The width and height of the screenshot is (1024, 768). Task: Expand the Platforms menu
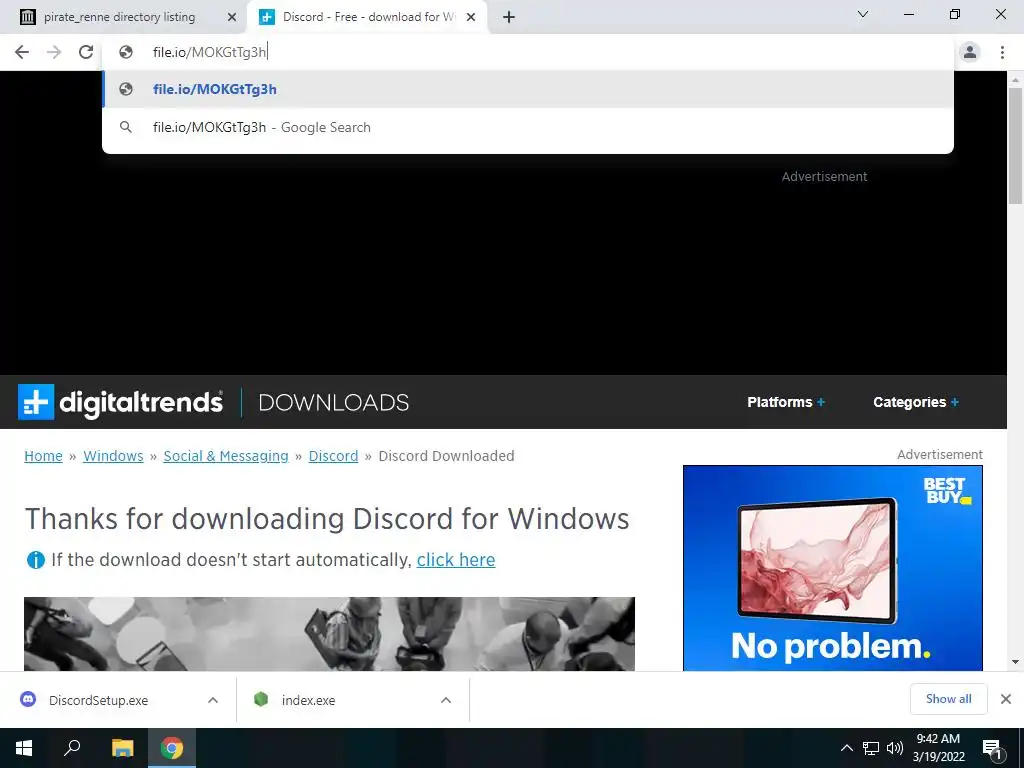point(786,402)
